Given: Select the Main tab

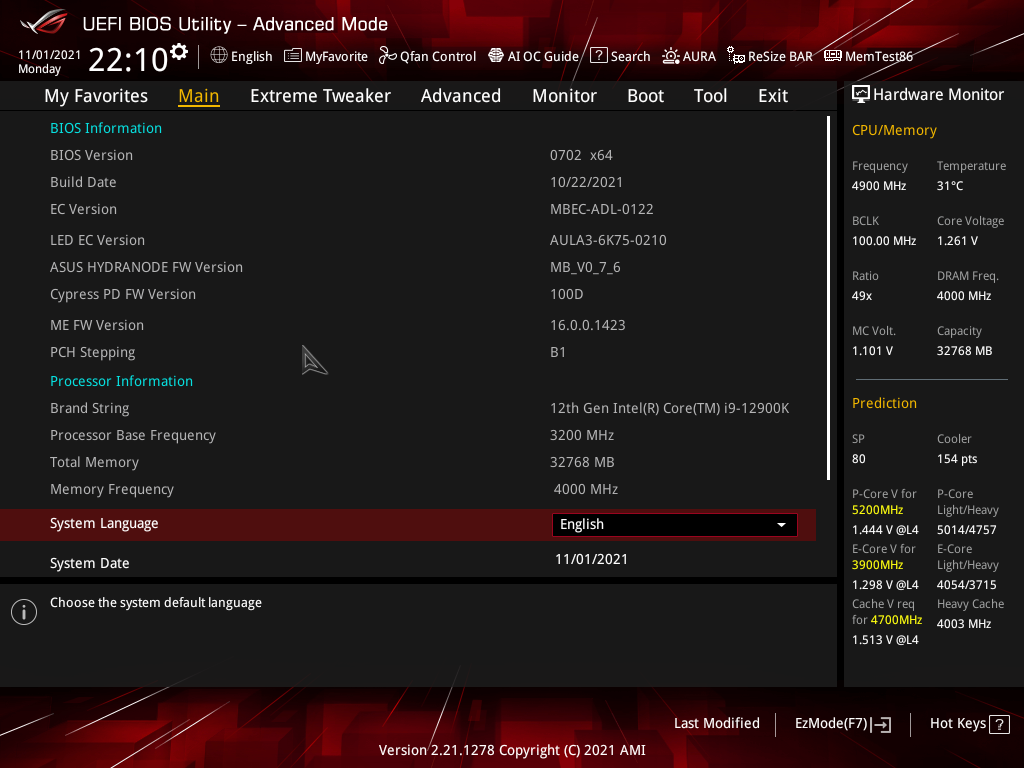Looking at the screenshot, I should click(x=199, y=96).
